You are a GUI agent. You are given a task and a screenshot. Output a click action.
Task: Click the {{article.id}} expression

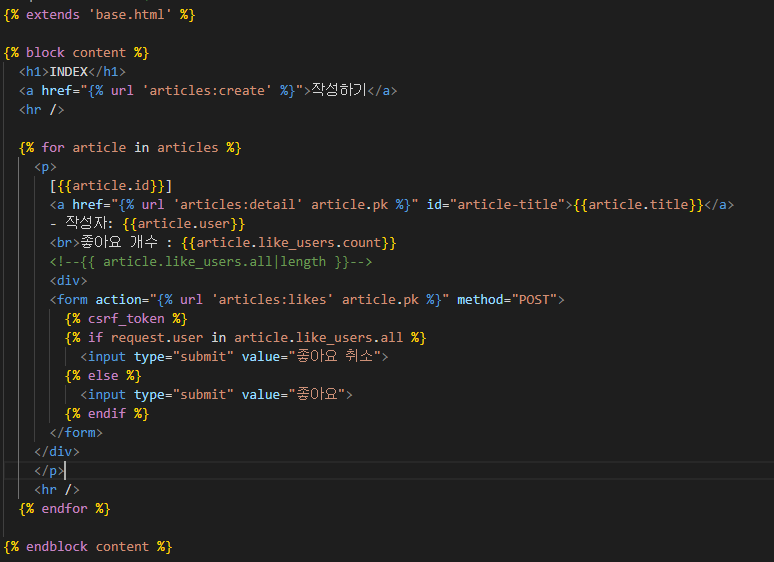(111, 186)
